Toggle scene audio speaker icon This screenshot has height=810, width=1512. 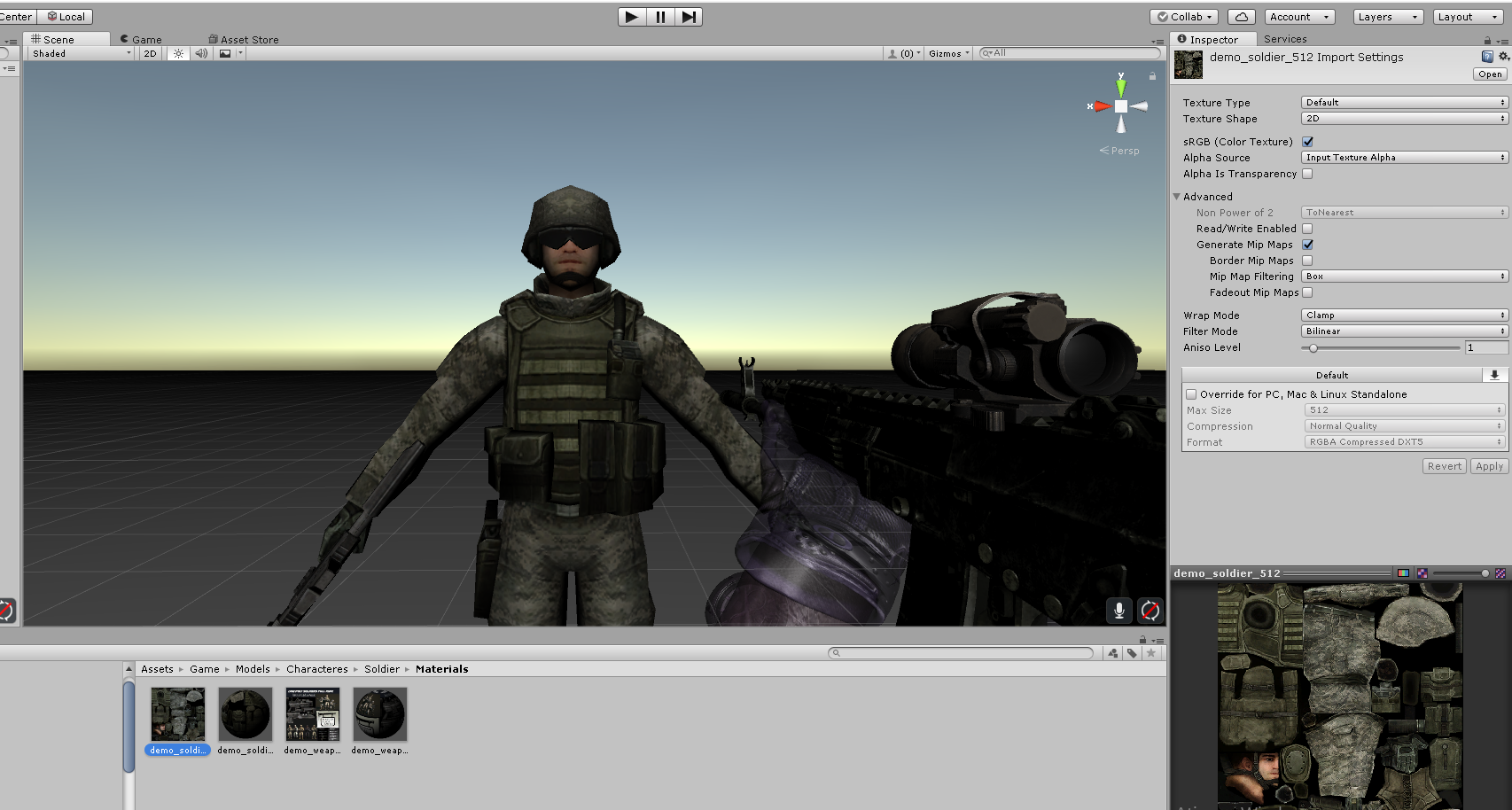coord(201,53)
